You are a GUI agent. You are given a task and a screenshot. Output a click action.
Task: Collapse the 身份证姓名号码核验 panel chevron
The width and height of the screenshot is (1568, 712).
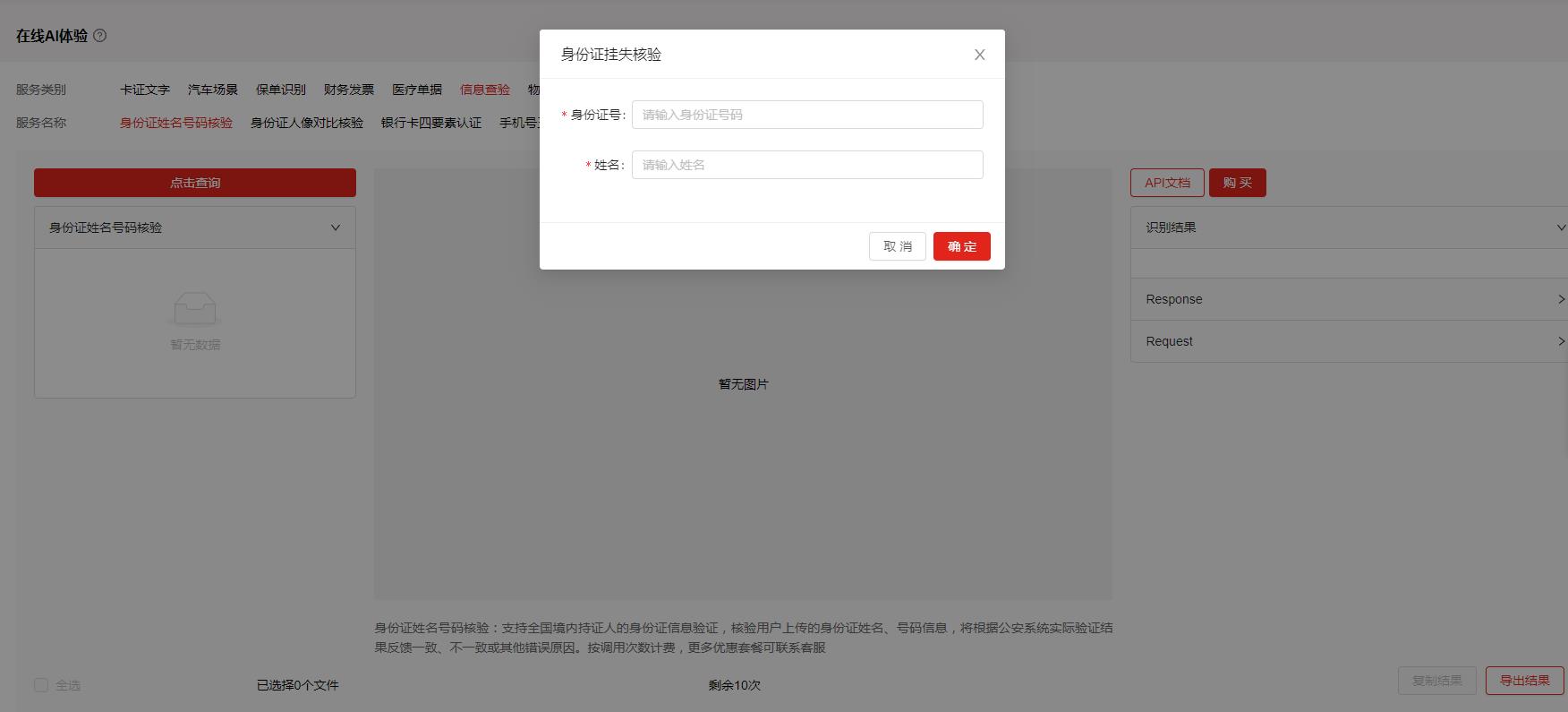336,227
